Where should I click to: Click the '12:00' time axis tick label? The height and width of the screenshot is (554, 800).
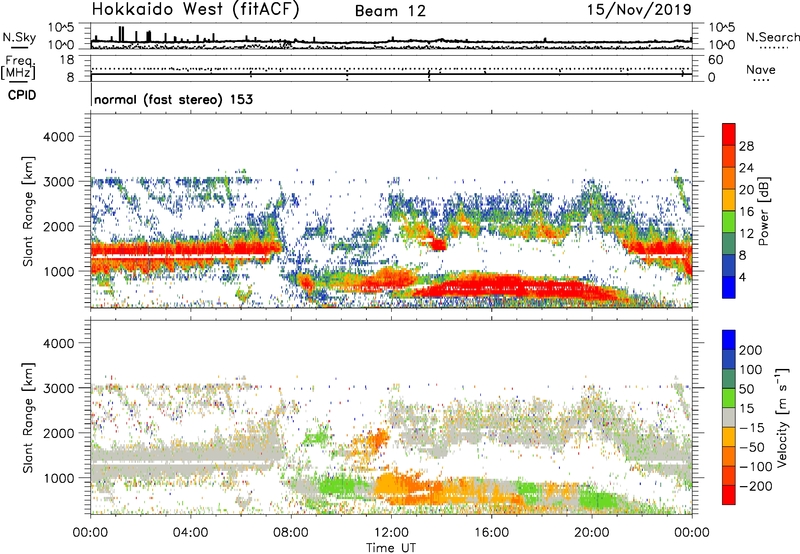pos(391,533)
